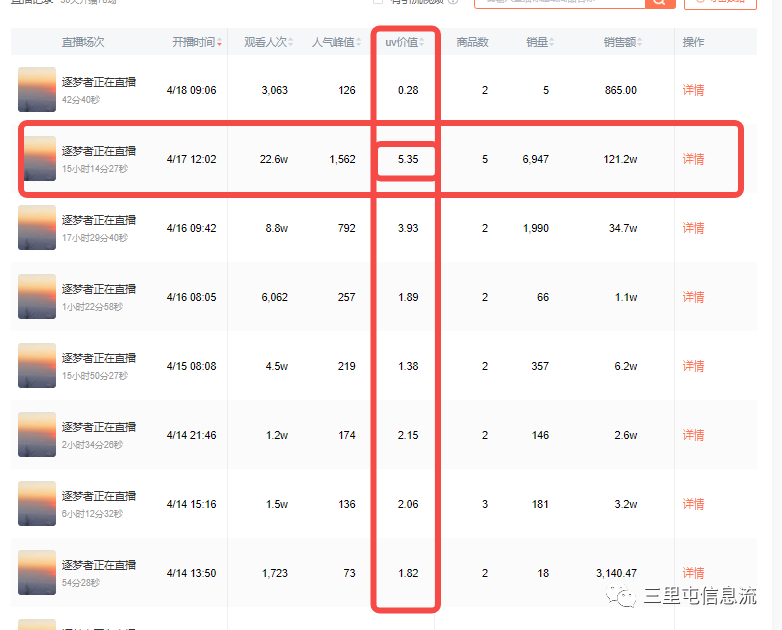
Task: Click the viewer count 22.6w
Action: click(x=274, y=159)
